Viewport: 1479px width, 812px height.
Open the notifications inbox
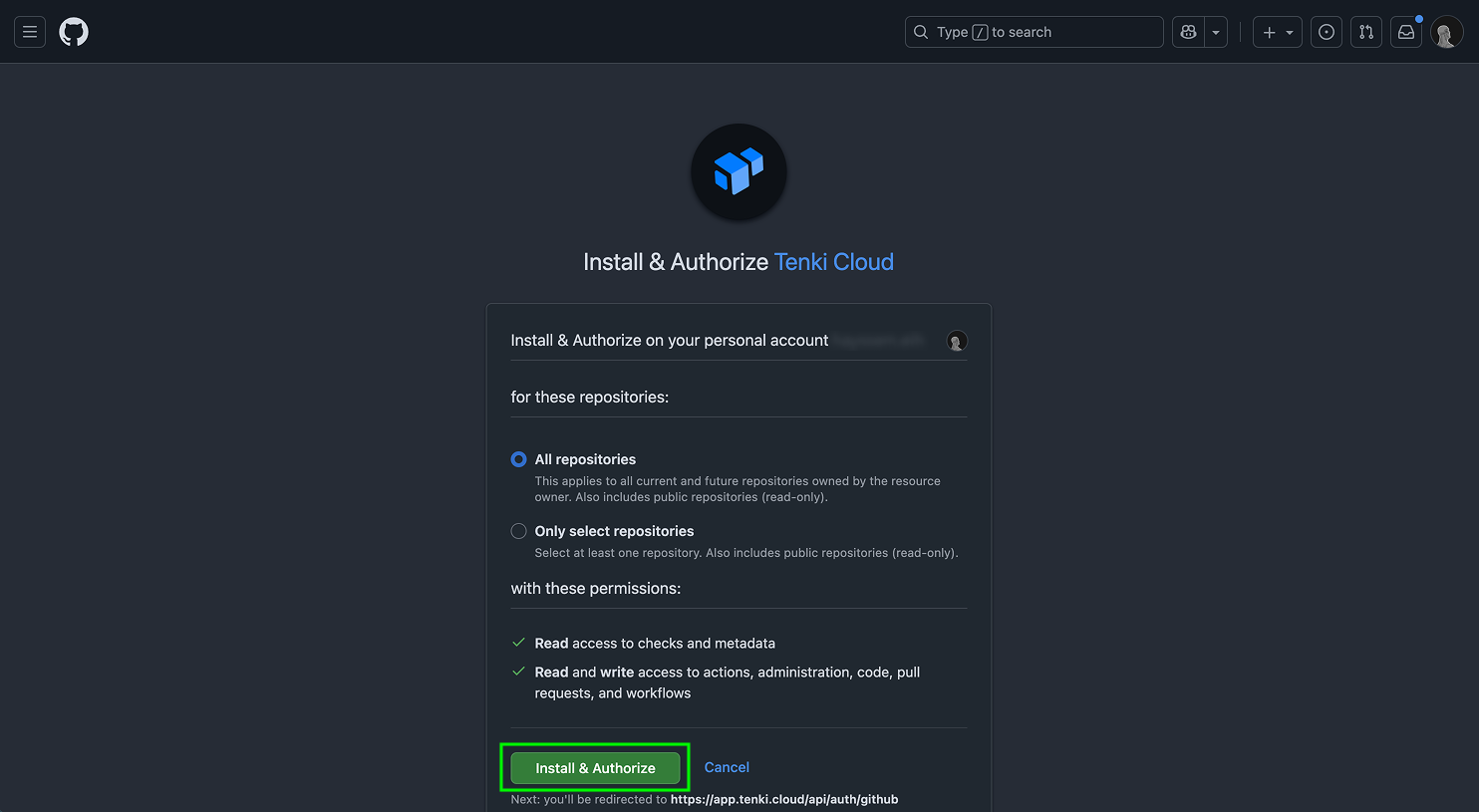coord(1405,32)
